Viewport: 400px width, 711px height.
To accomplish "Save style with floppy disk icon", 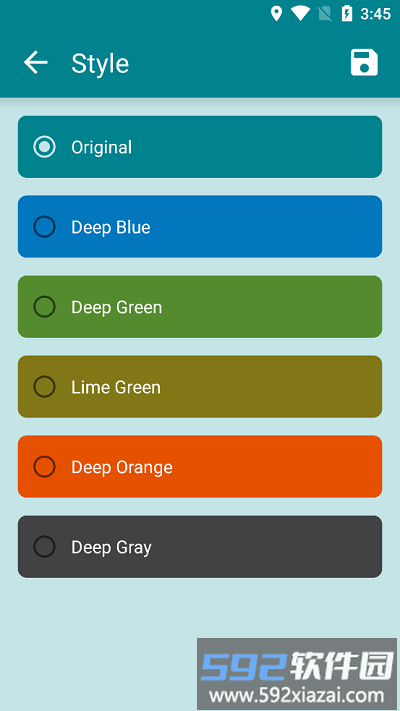I will pos(364,63).
